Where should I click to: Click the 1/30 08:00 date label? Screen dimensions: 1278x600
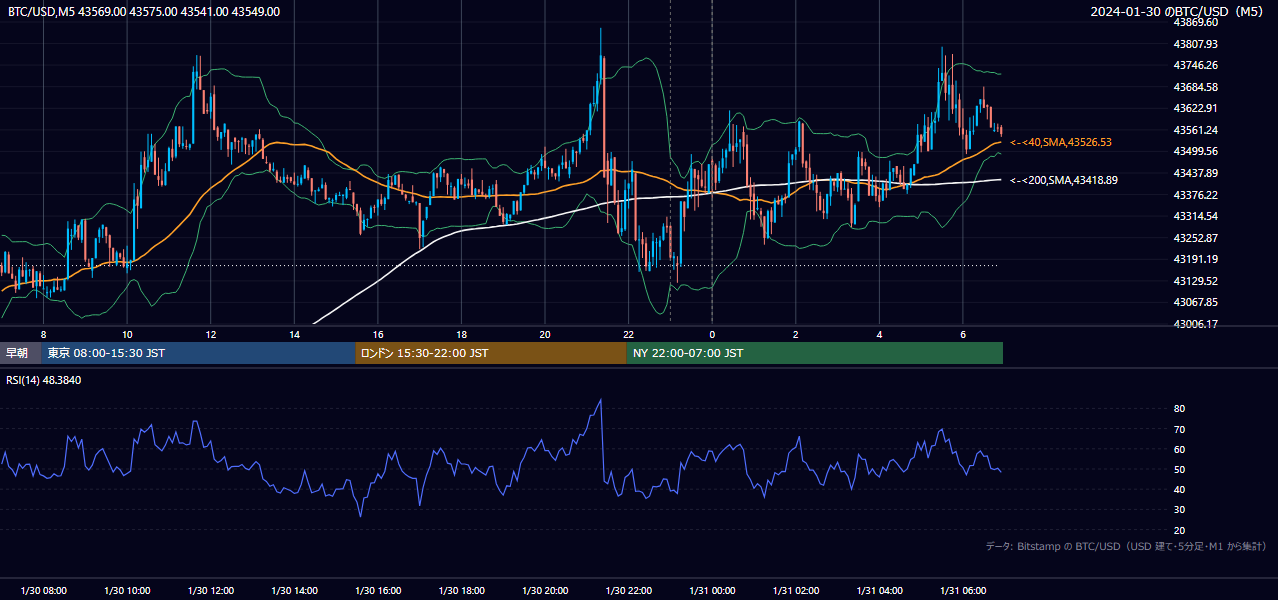coord(43,591)
